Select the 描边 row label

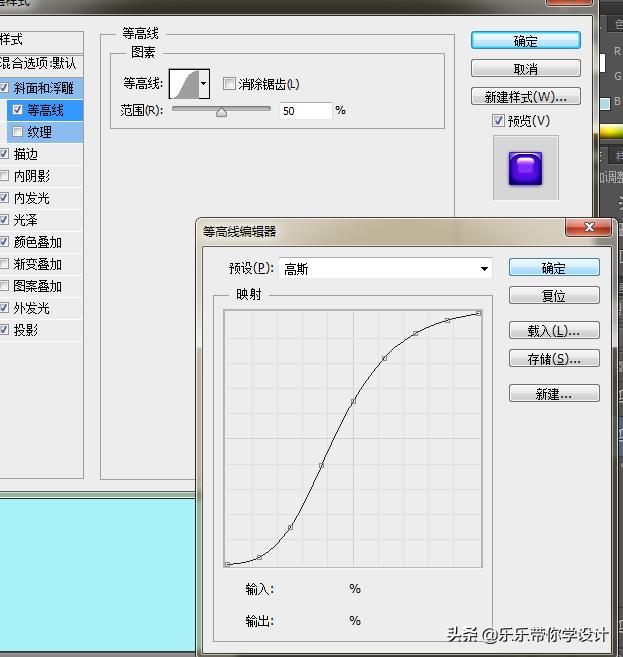(x=26, y=154)
